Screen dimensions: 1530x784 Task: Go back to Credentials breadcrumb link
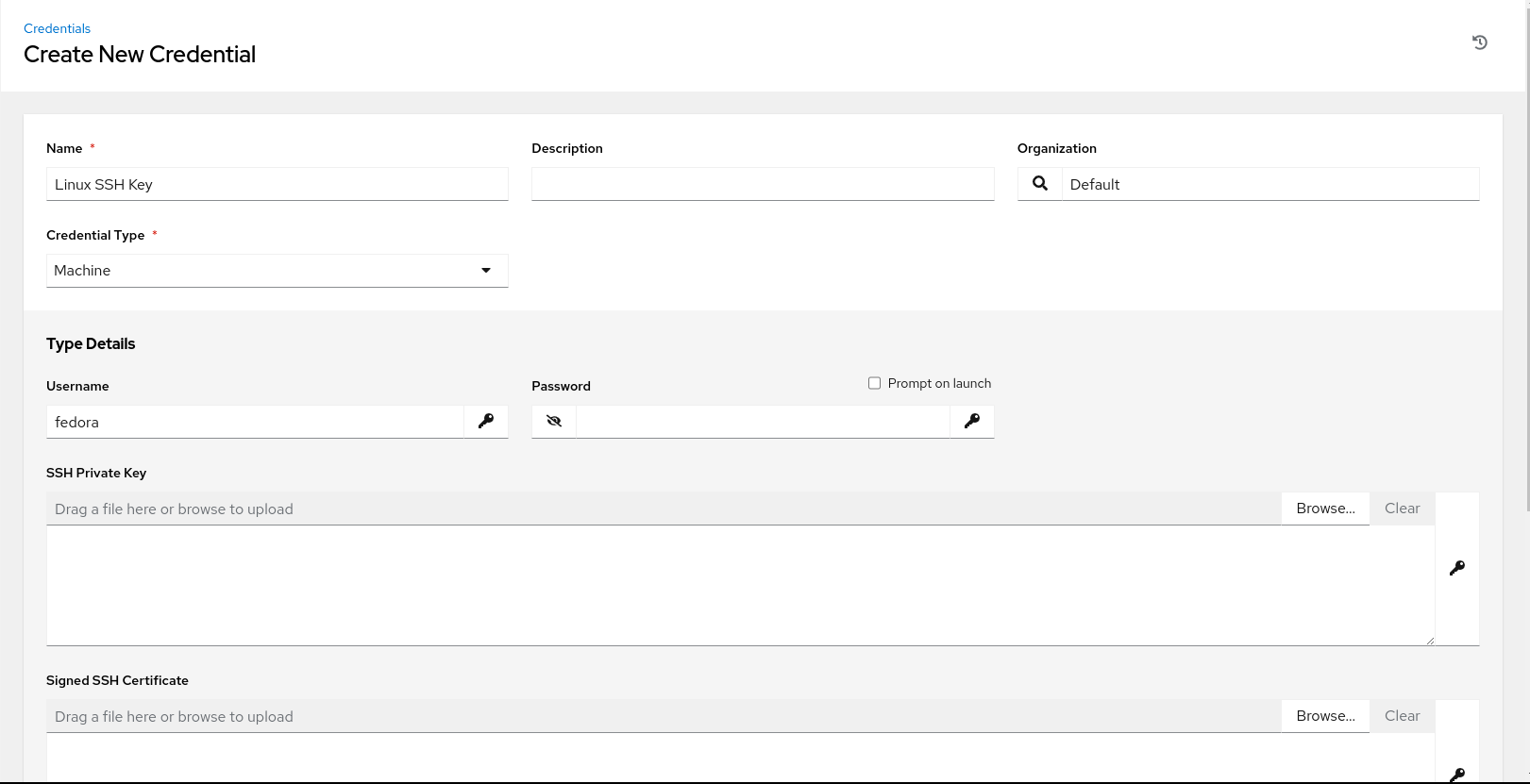click(57, 28)
